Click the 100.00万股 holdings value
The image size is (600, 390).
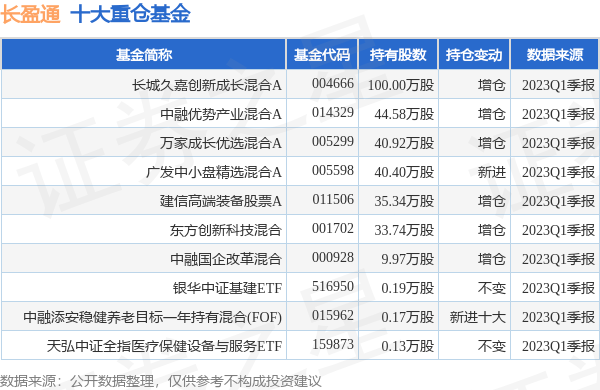point(401,85)
